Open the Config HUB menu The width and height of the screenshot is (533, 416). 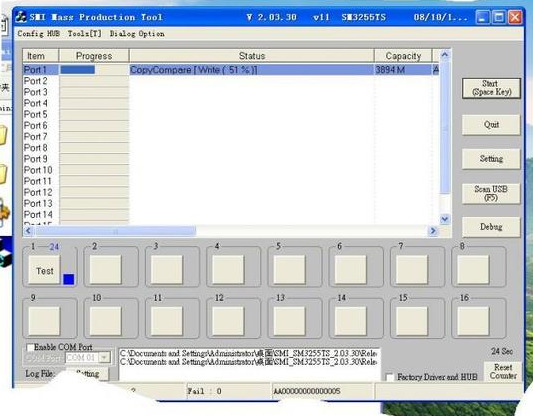pos(38,34)
